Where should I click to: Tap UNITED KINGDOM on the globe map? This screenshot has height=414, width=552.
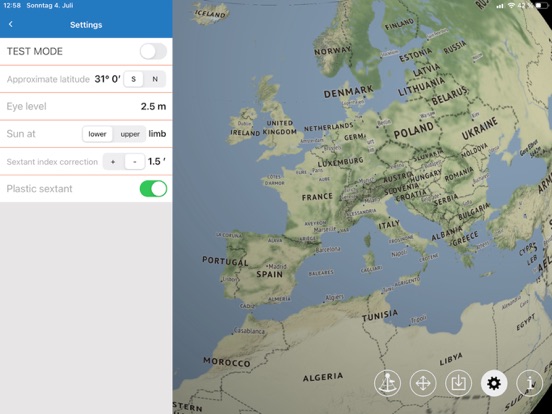[x=280, y=127]
